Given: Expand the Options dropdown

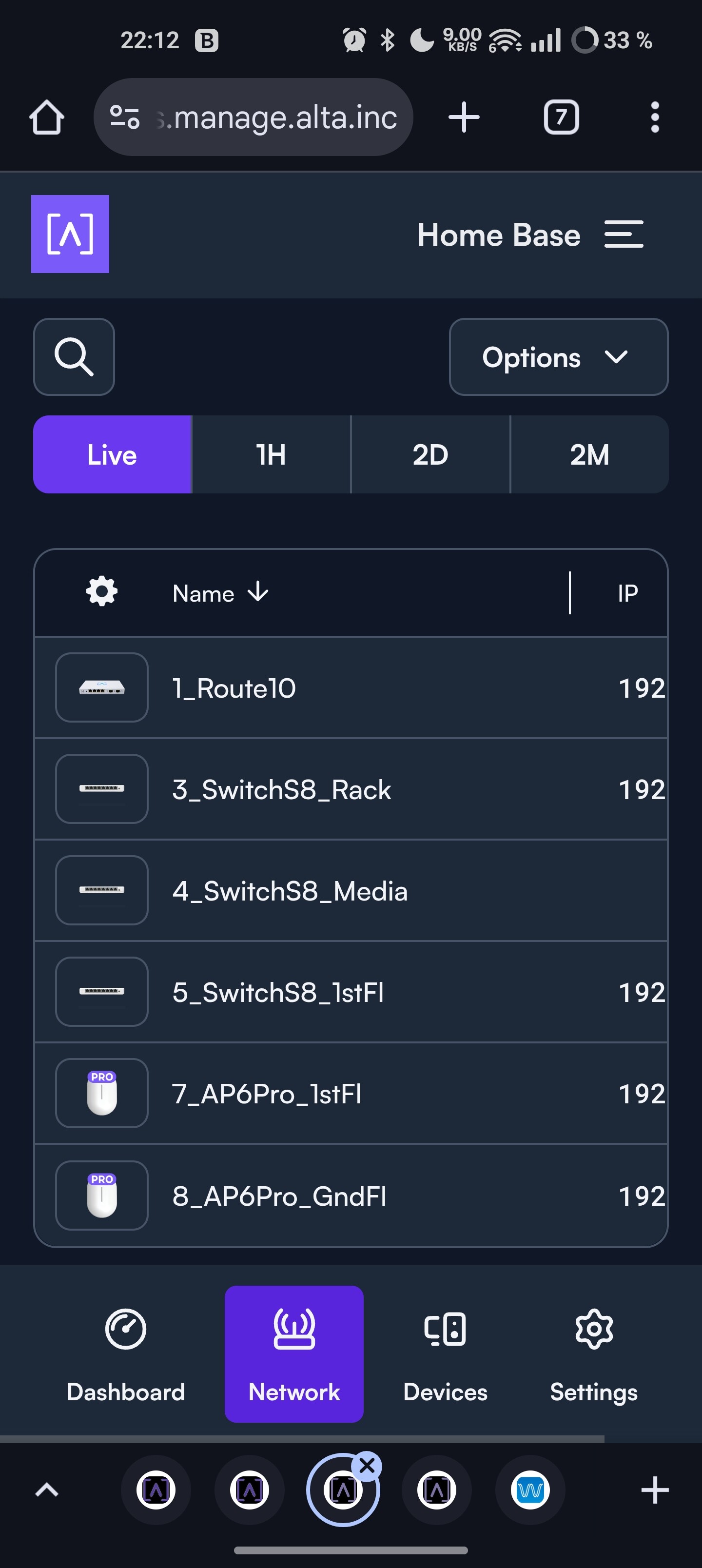Looking at the screenshot, I should pyautogui.click(x=558, y=357).
